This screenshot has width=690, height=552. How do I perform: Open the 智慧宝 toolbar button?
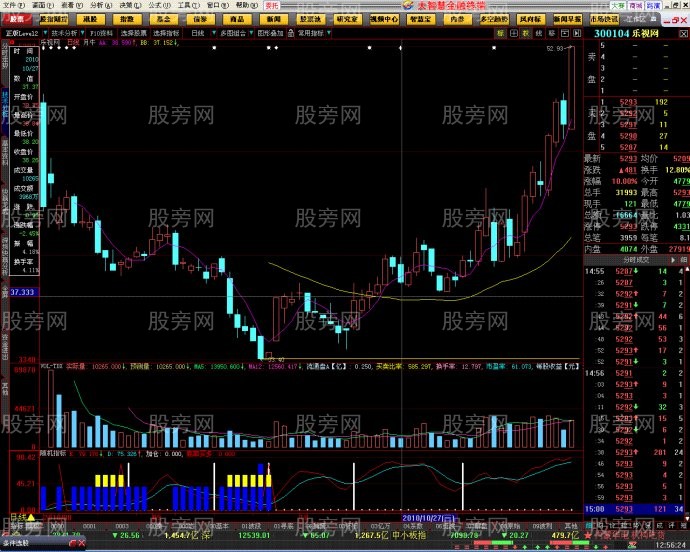[x=420, y=19]
